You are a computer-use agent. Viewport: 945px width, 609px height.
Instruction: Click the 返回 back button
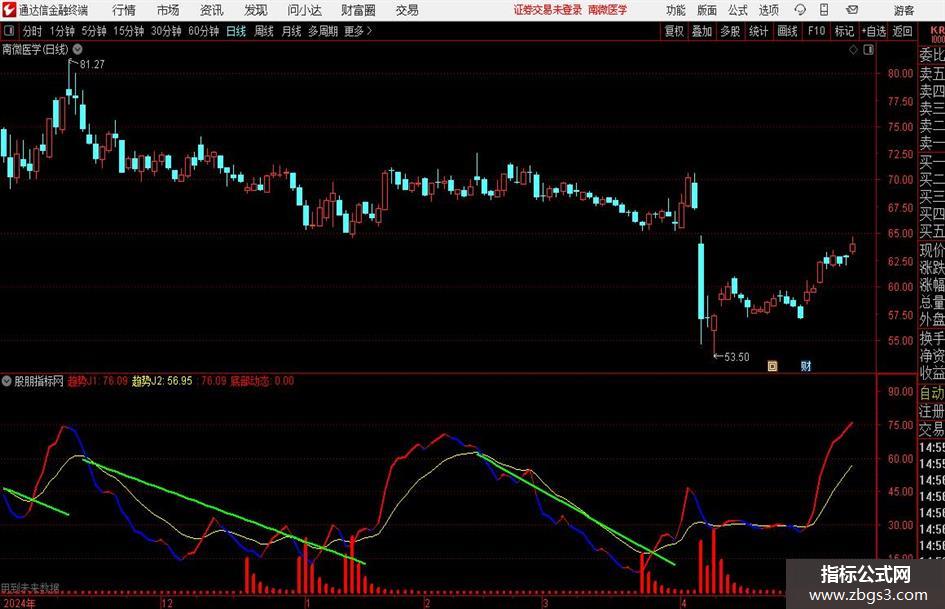[x=902, y=31]
